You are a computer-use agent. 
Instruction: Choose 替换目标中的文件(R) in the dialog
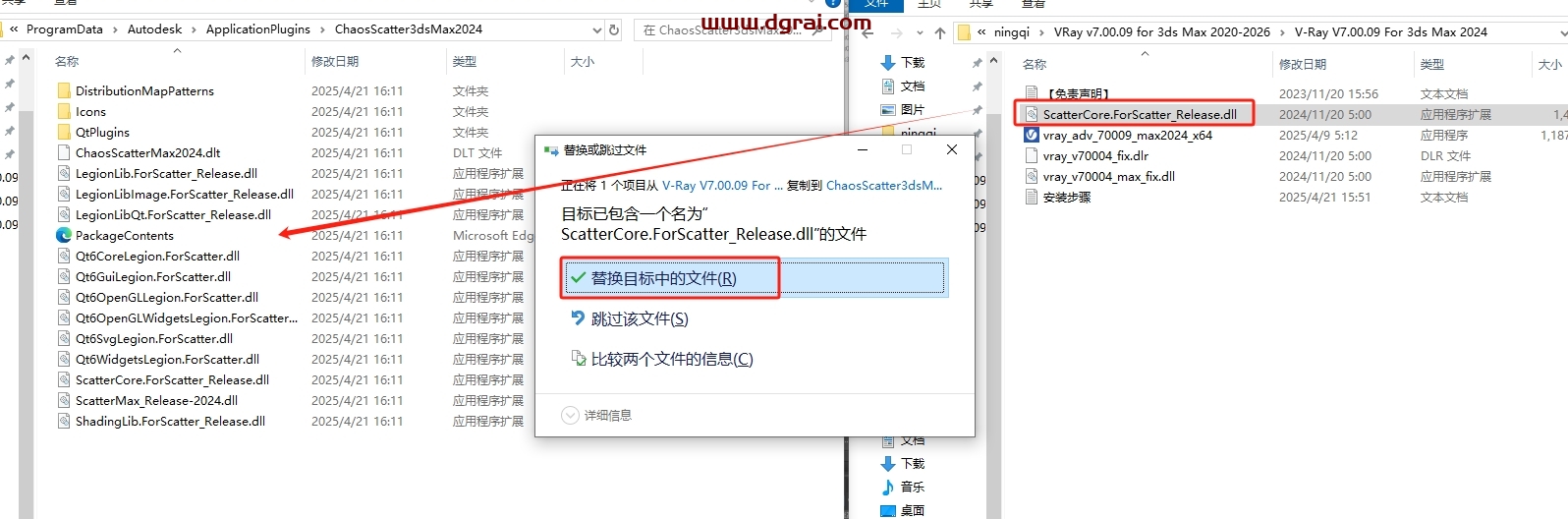(663, 278)
